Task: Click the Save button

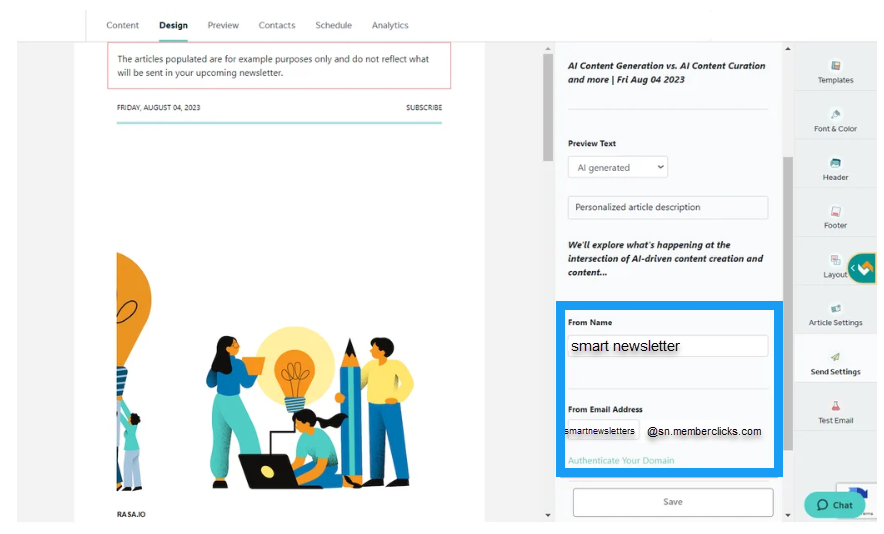Action: click(672, 502)
